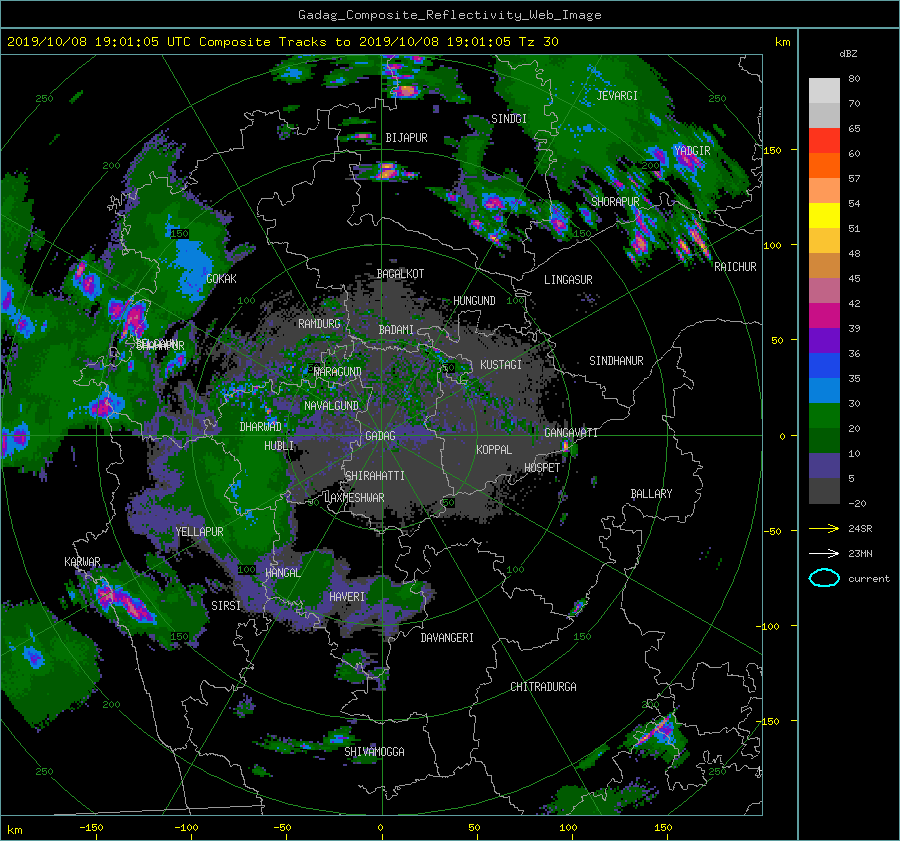
Task: Click the BAGALKOT city label
Action: pyautogui.click(x=400, y=274)
